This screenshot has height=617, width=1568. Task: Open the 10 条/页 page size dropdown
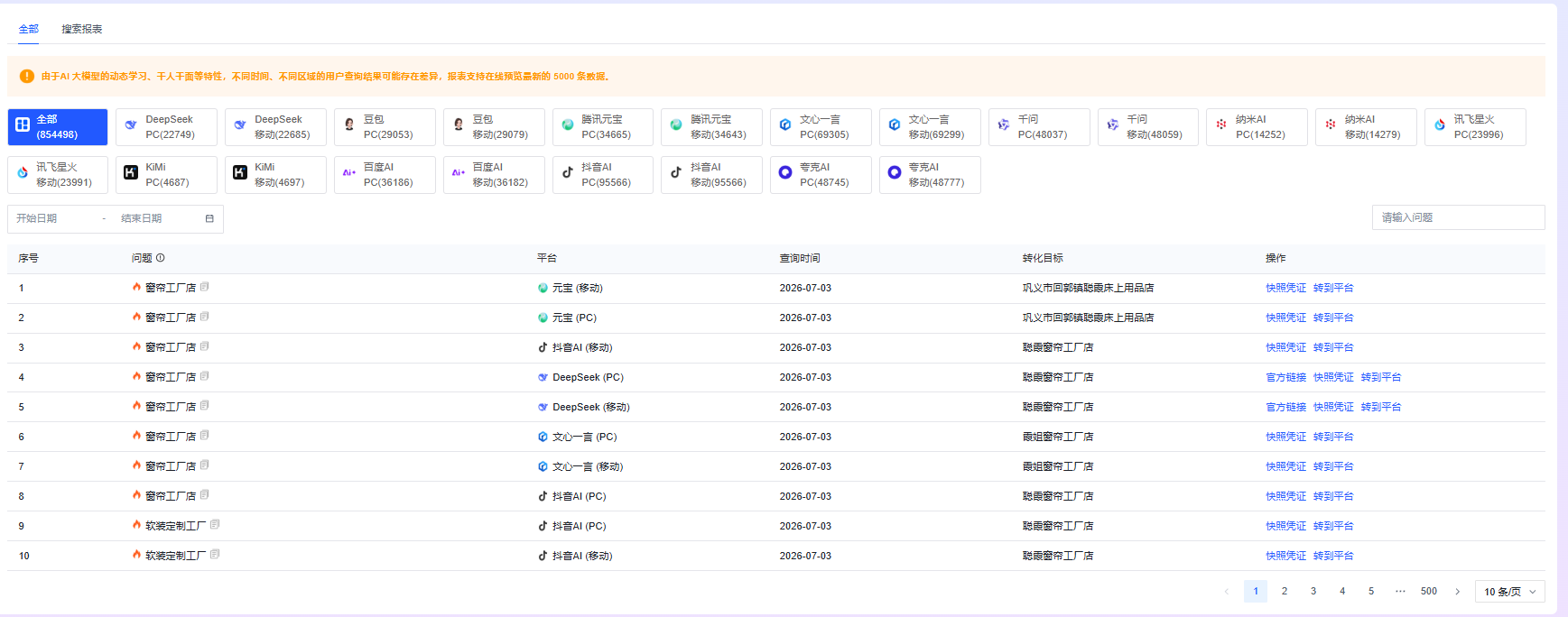(1509, 592)
